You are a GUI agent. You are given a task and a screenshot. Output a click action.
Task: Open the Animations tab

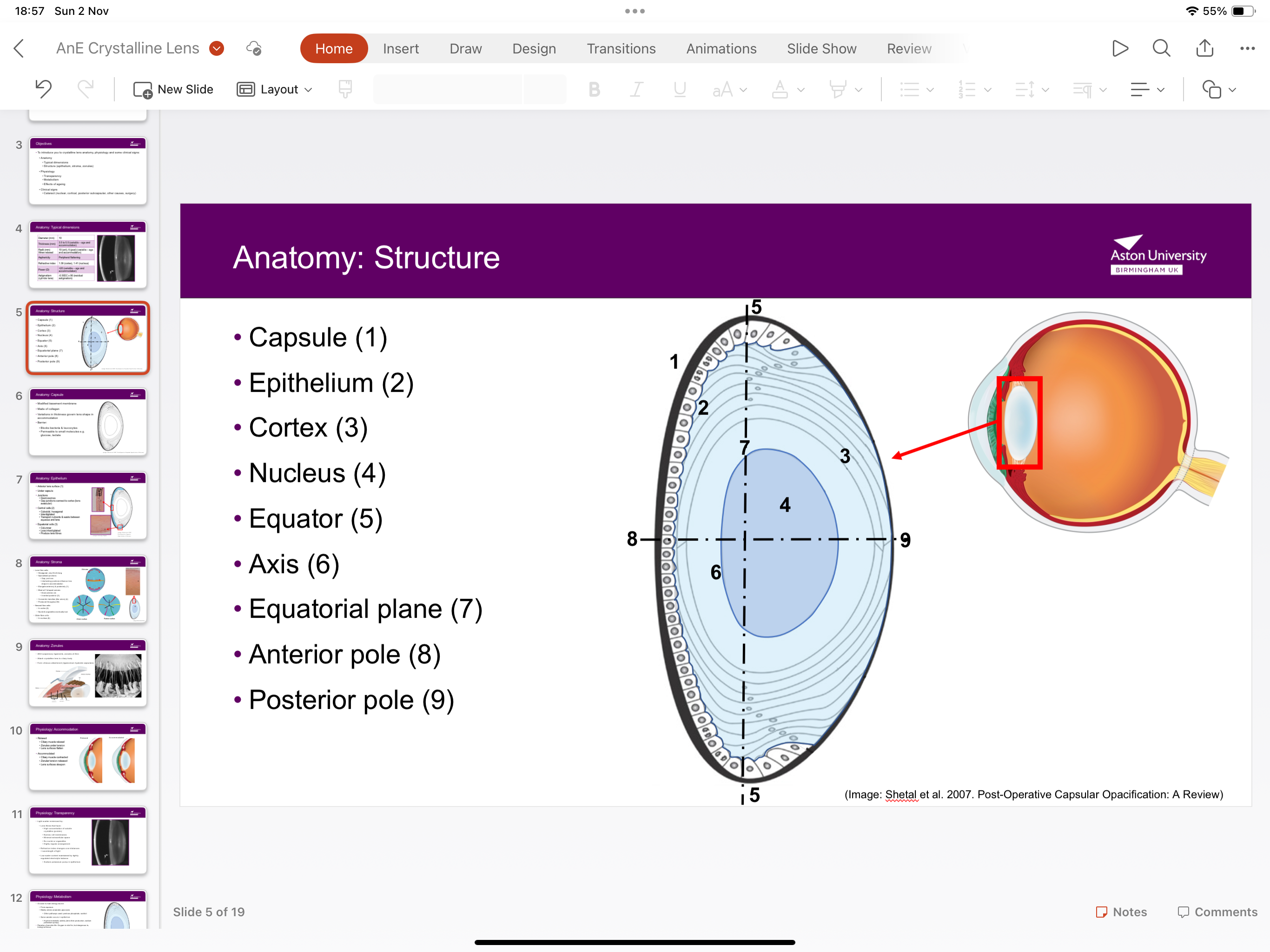(721, 49)
